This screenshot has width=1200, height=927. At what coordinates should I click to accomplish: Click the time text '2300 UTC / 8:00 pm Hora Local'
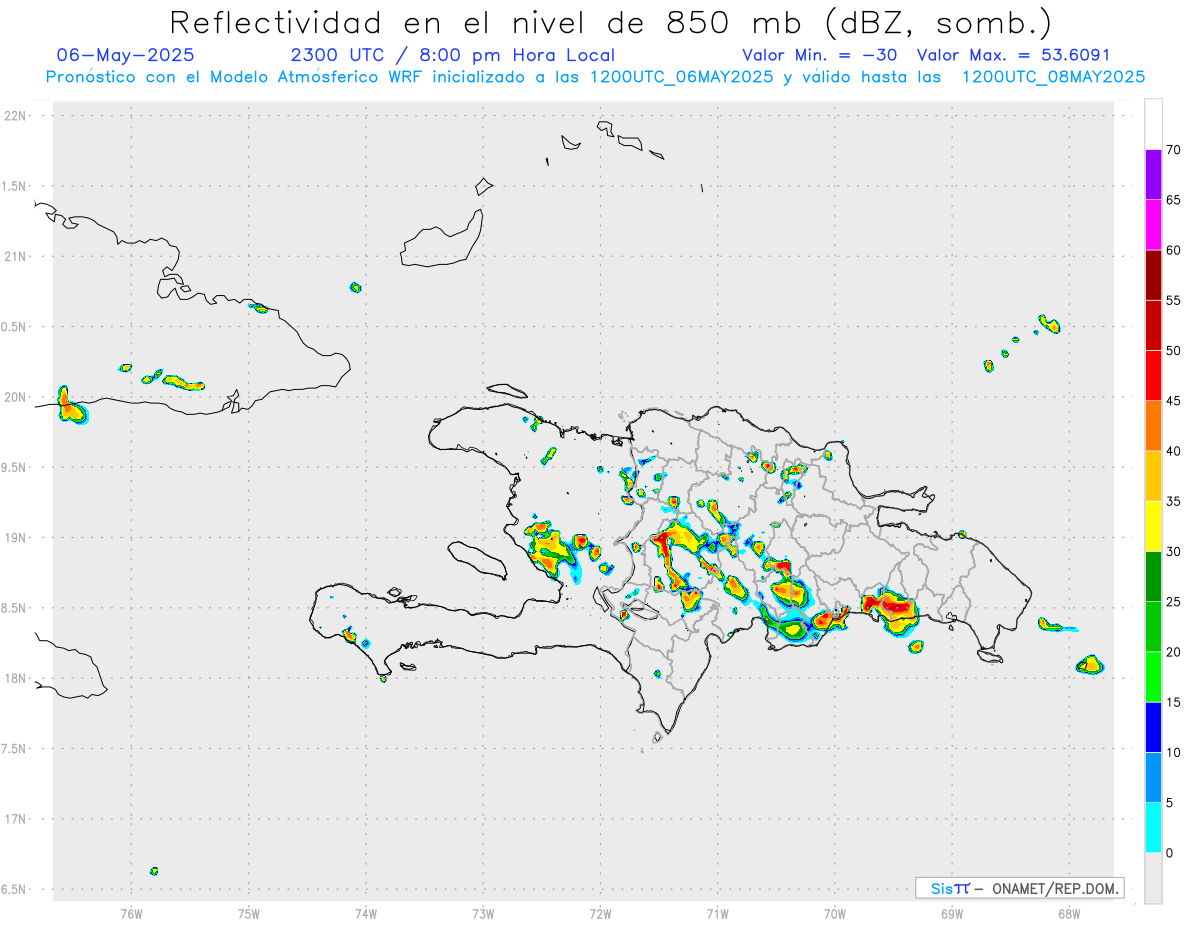452,55
